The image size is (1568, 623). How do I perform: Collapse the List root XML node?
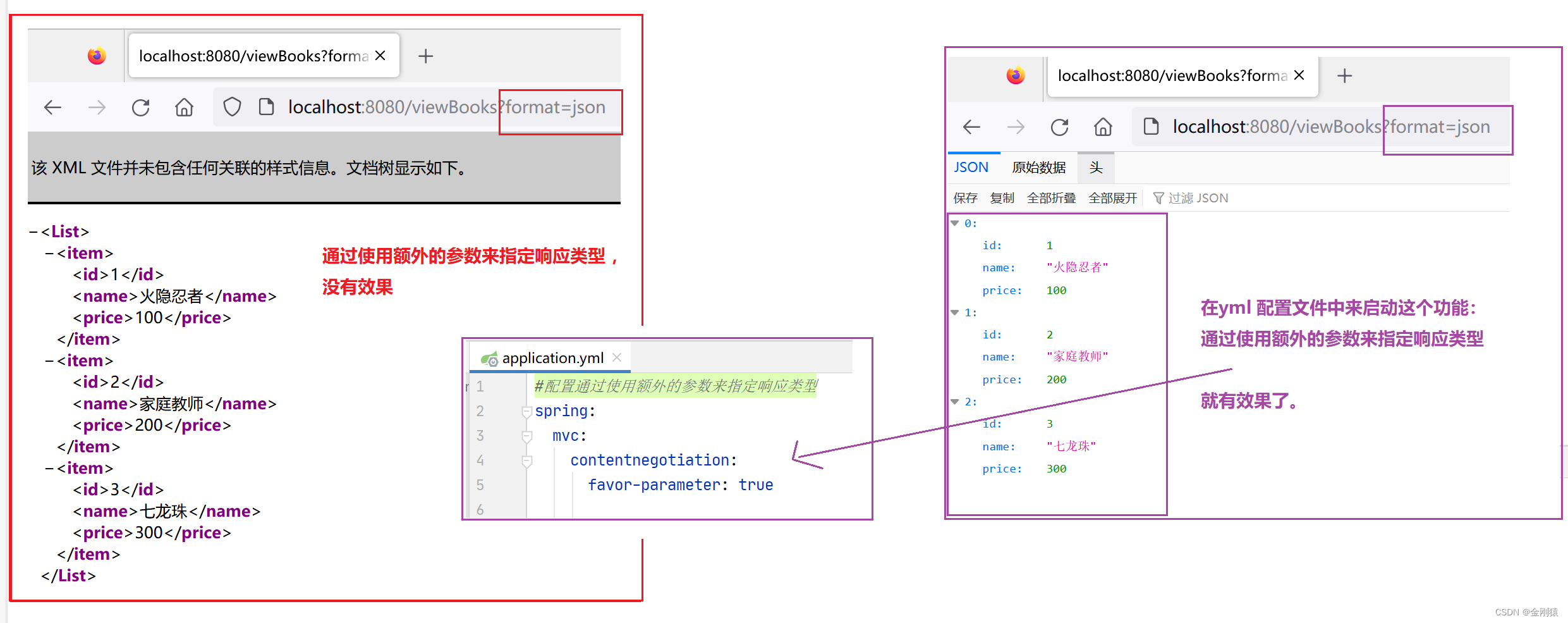pos(33,232)
